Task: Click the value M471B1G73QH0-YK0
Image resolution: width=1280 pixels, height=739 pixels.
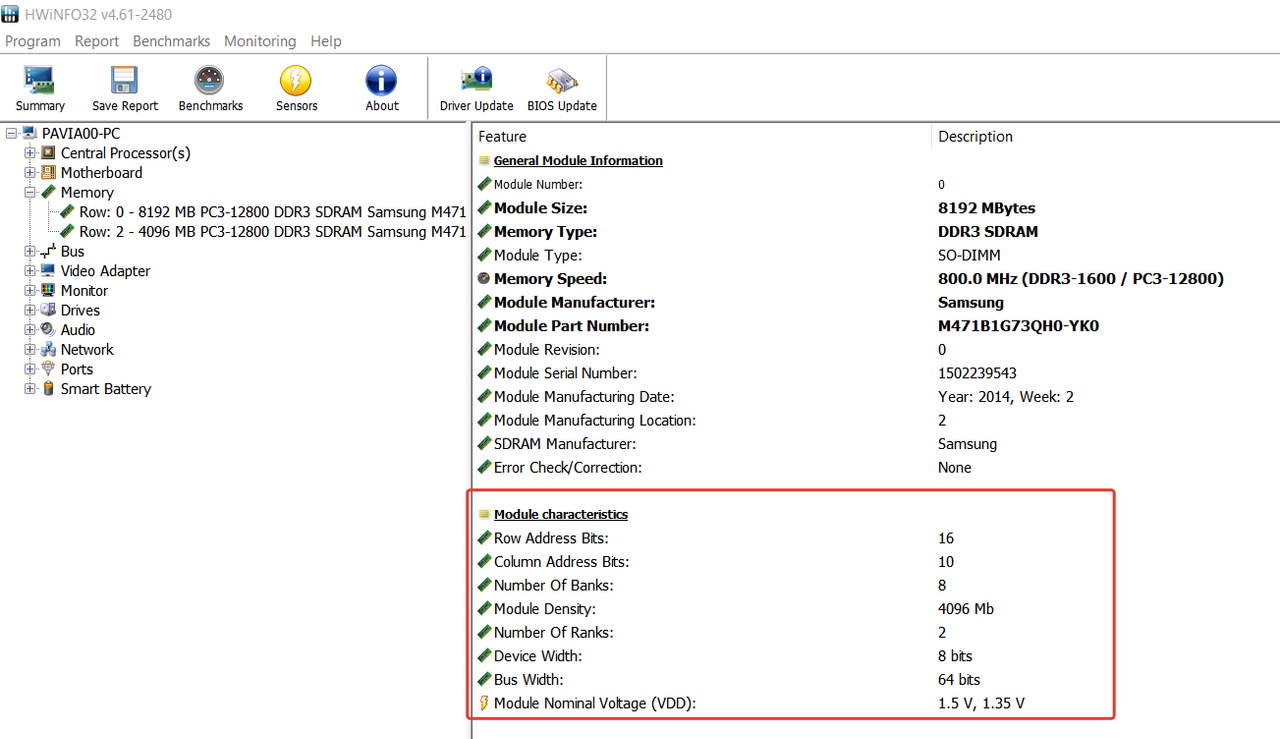Action: pos(1018,326)
